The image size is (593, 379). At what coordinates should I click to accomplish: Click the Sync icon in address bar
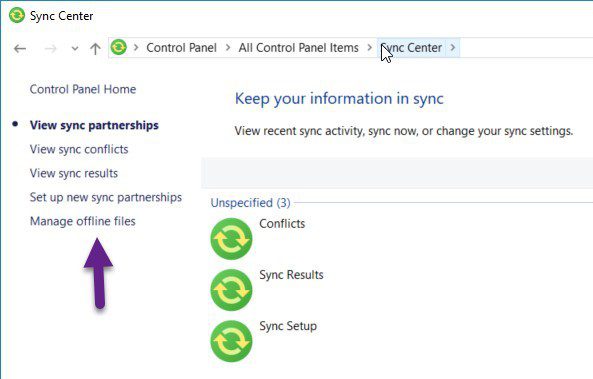(x=119, y=47)
